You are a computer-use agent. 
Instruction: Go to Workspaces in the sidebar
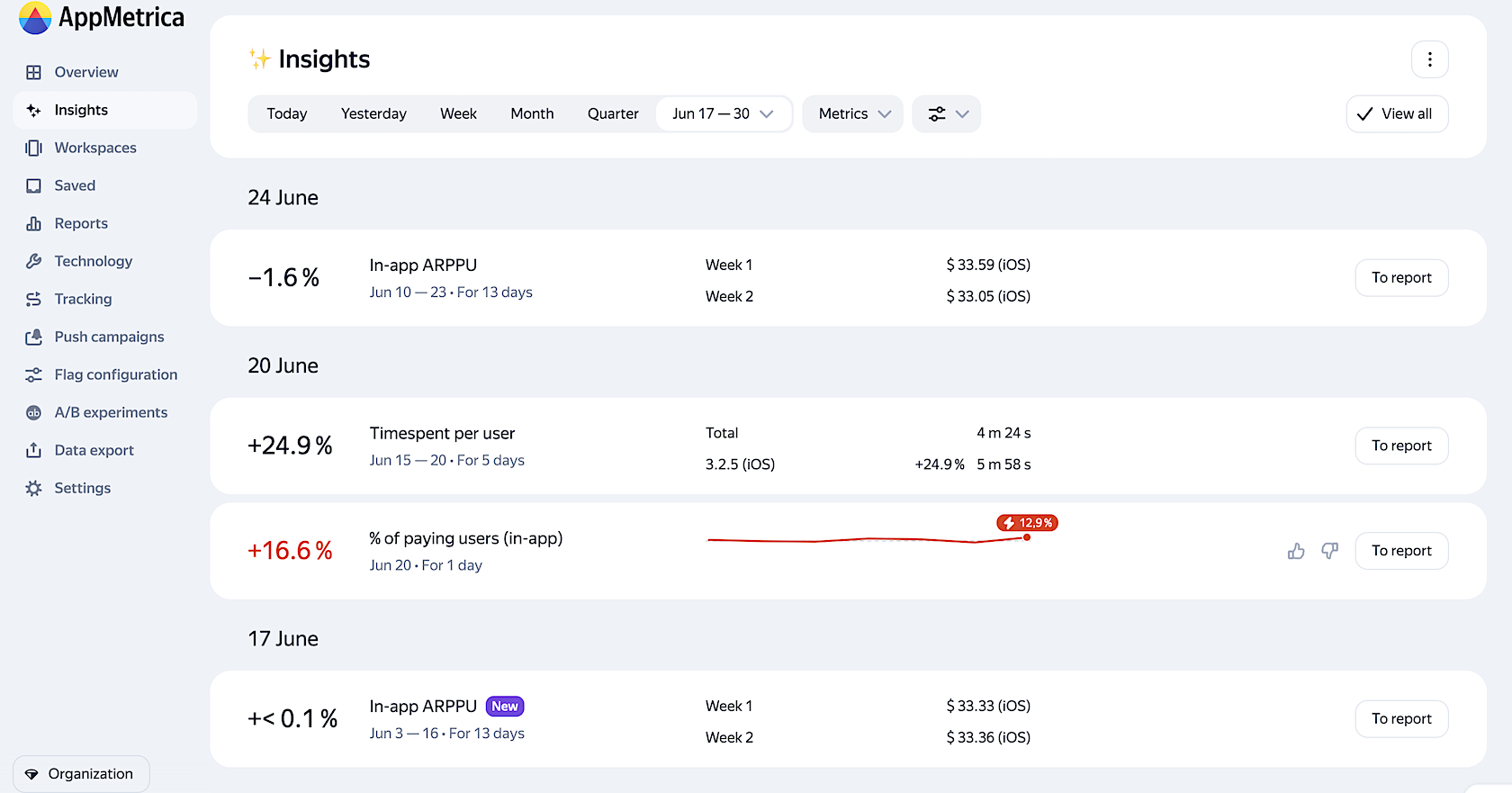[95, 148]
